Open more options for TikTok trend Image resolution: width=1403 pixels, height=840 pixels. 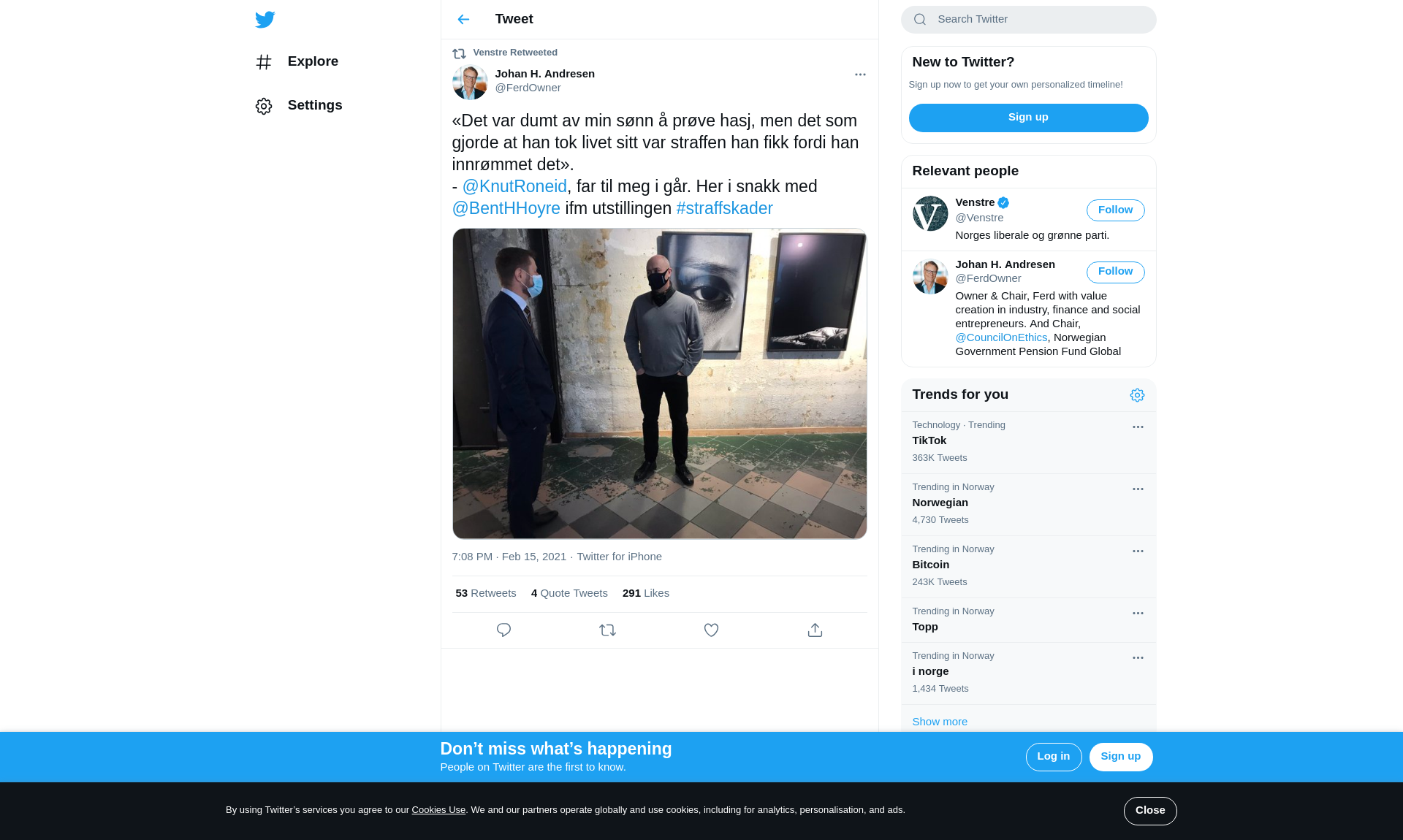1138,427
